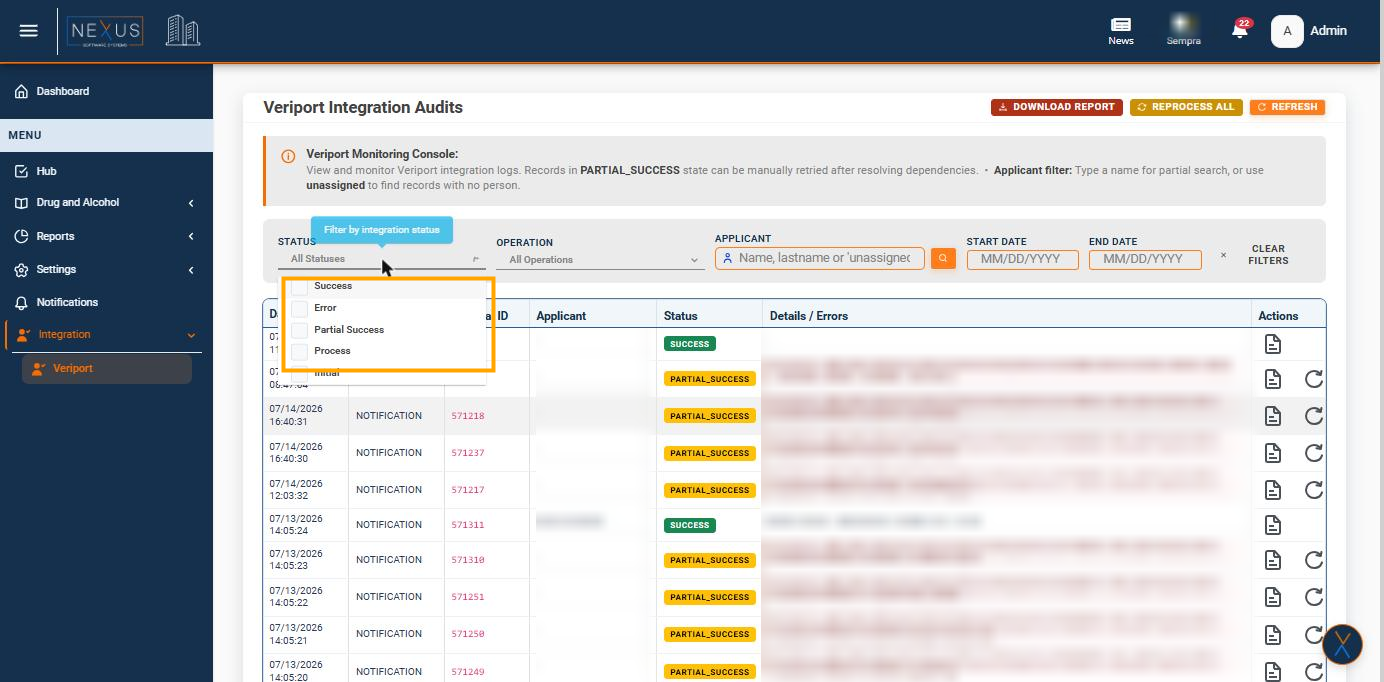Open the chat widget with X logo

coord(1342,645)
